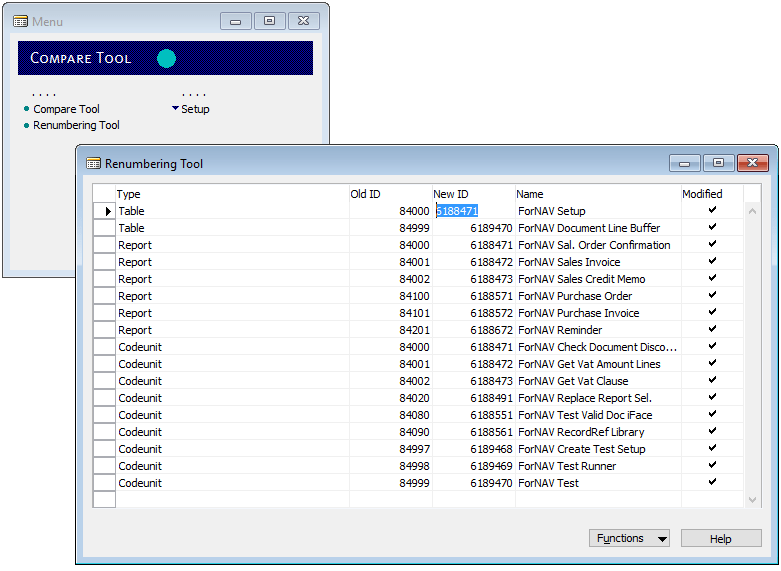Expand the Setup menu arrow
Screen dimensions: 781x571
175,109
